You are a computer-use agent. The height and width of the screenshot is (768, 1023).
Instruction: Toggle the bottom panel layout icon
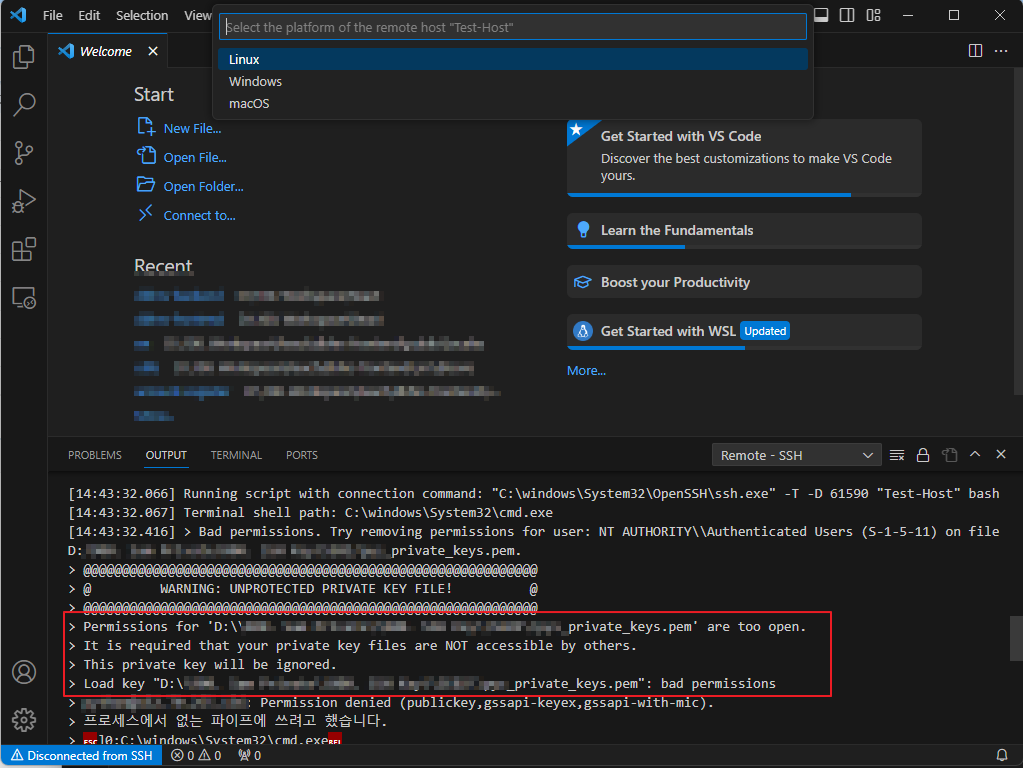click(x=821, y=15)
